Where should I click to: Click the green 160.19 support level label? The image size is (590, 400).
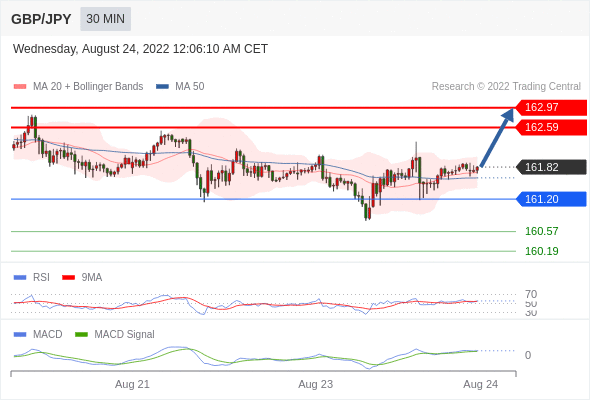pyautogui.click(x=541, y=251)
